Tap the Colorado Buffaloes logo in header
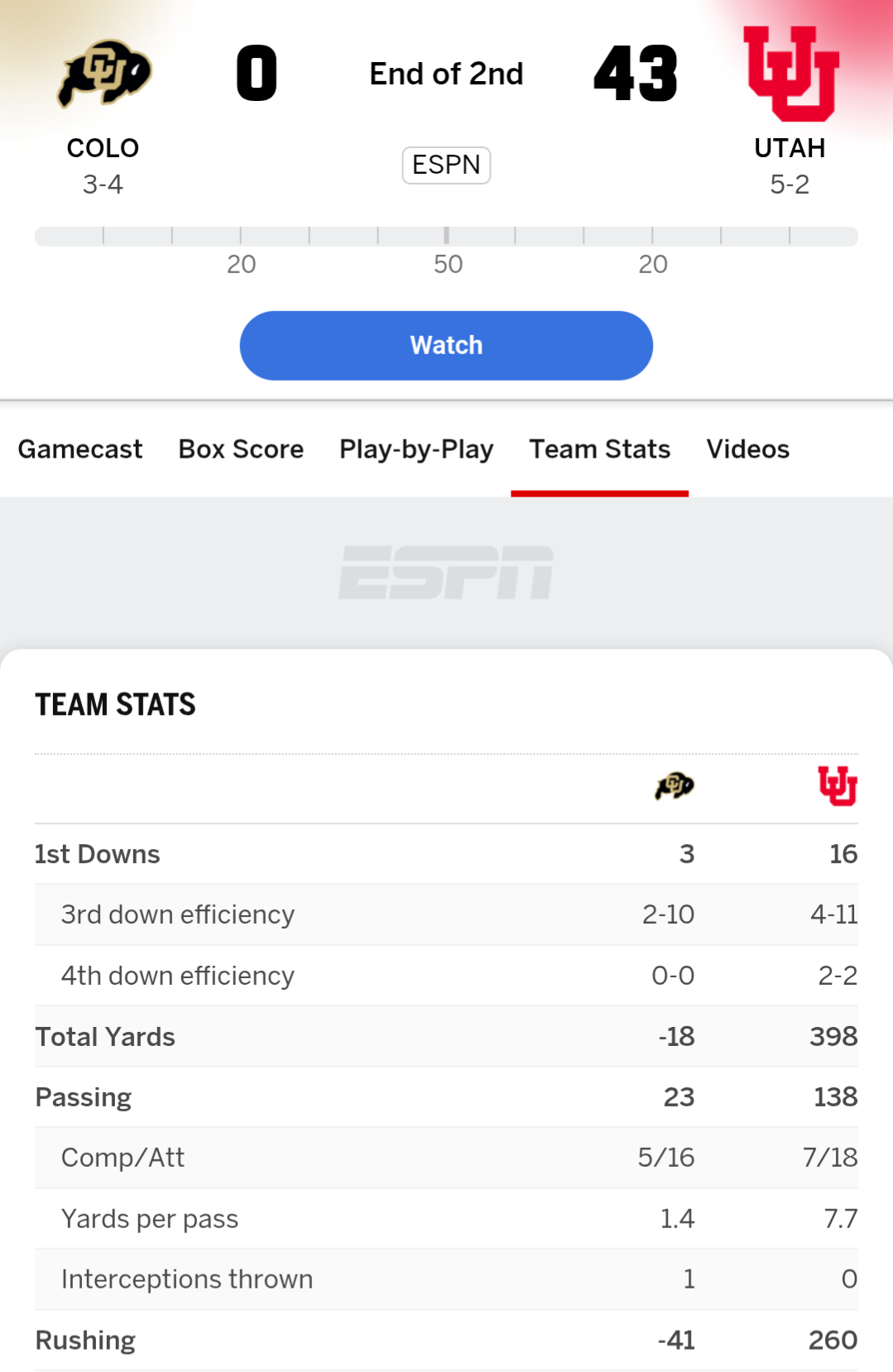Viewport: 893px width, 1372px height. (x=103, y=74)
